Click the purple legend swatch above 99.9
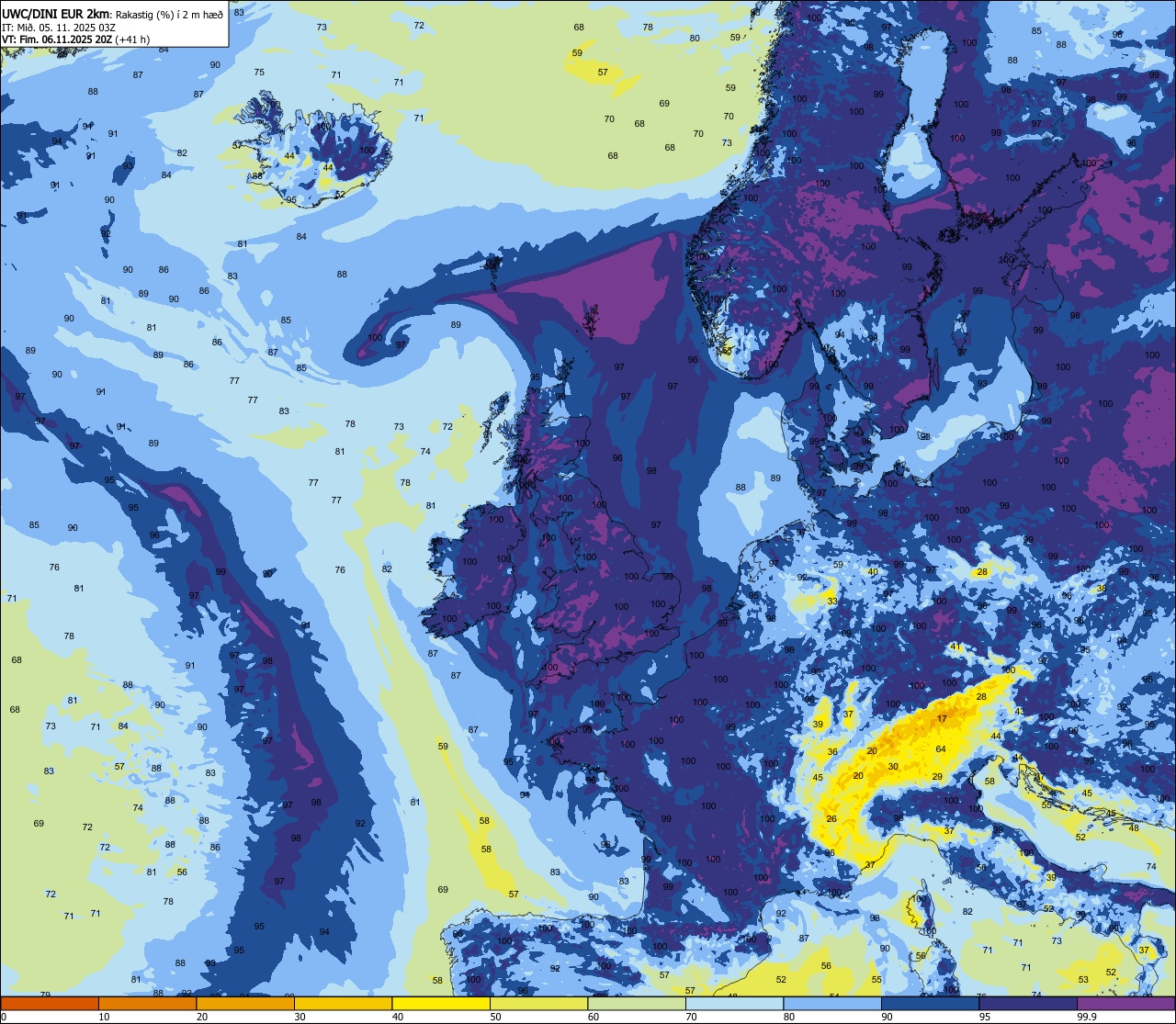Viewport: 1176px width, 1024px height. [x=1125, y=1003]
